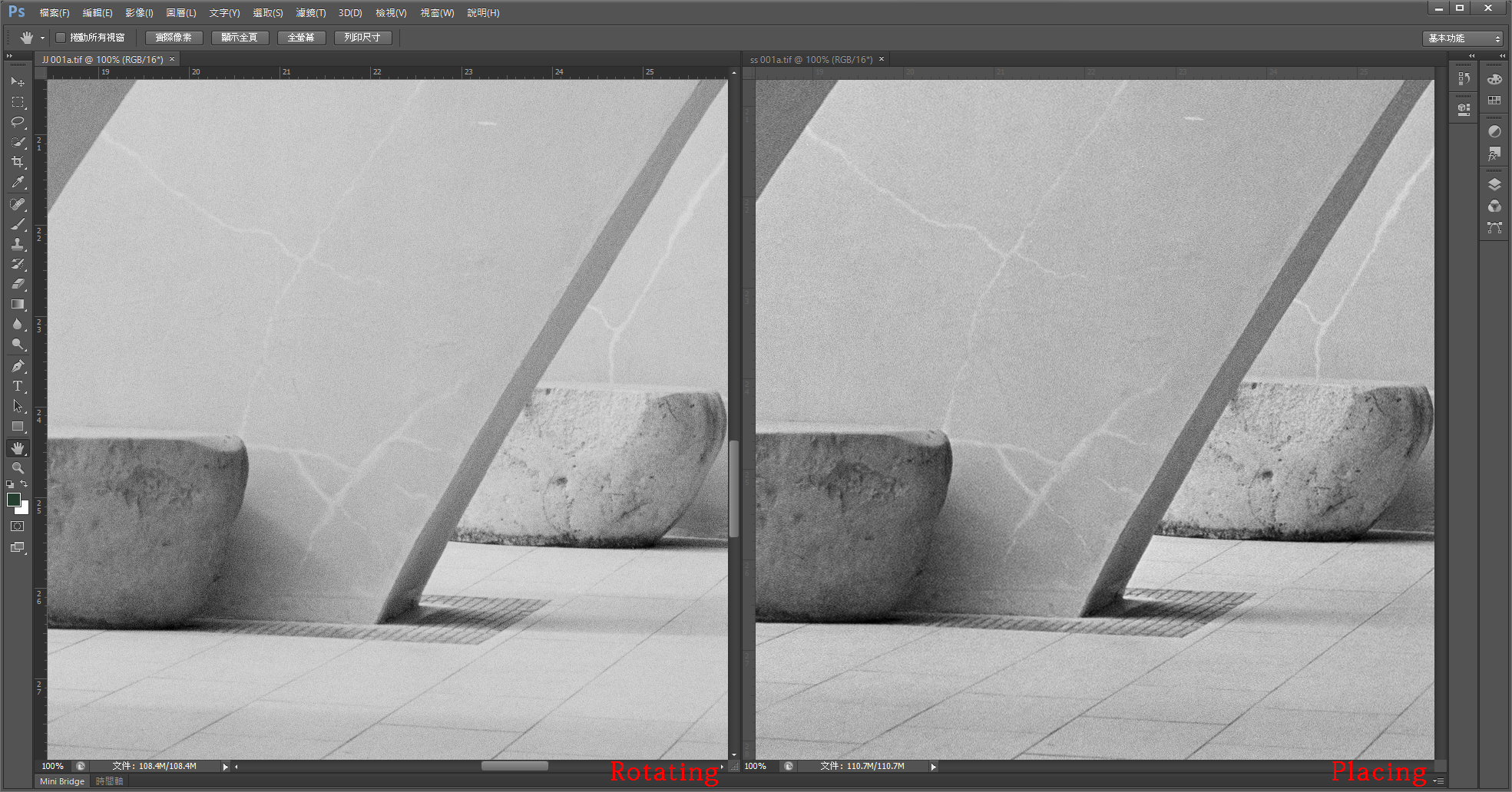This screenshot has height=792, width=1512.
Task: Open the Color palette panel icon
Action: (x=1494, y=79)
